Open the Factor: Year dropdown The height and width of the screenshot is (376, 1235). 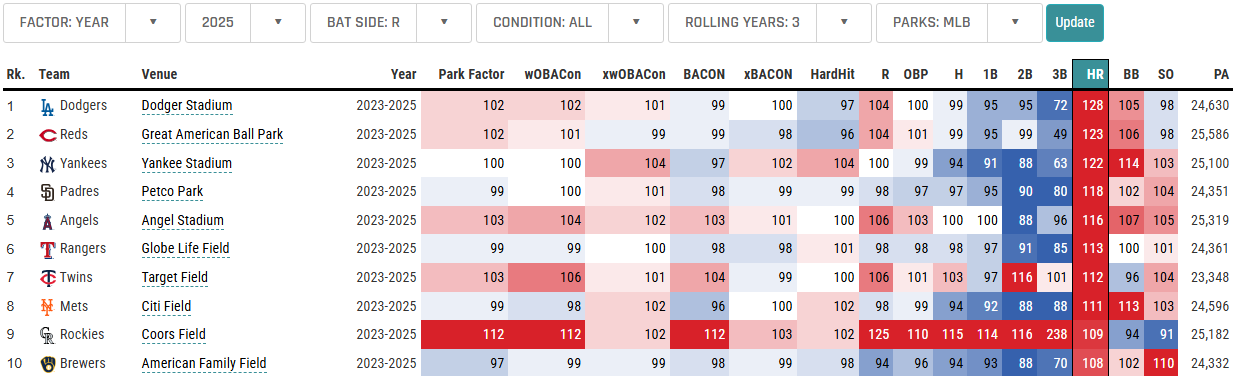pyautogui.click(x=92, y=22)
